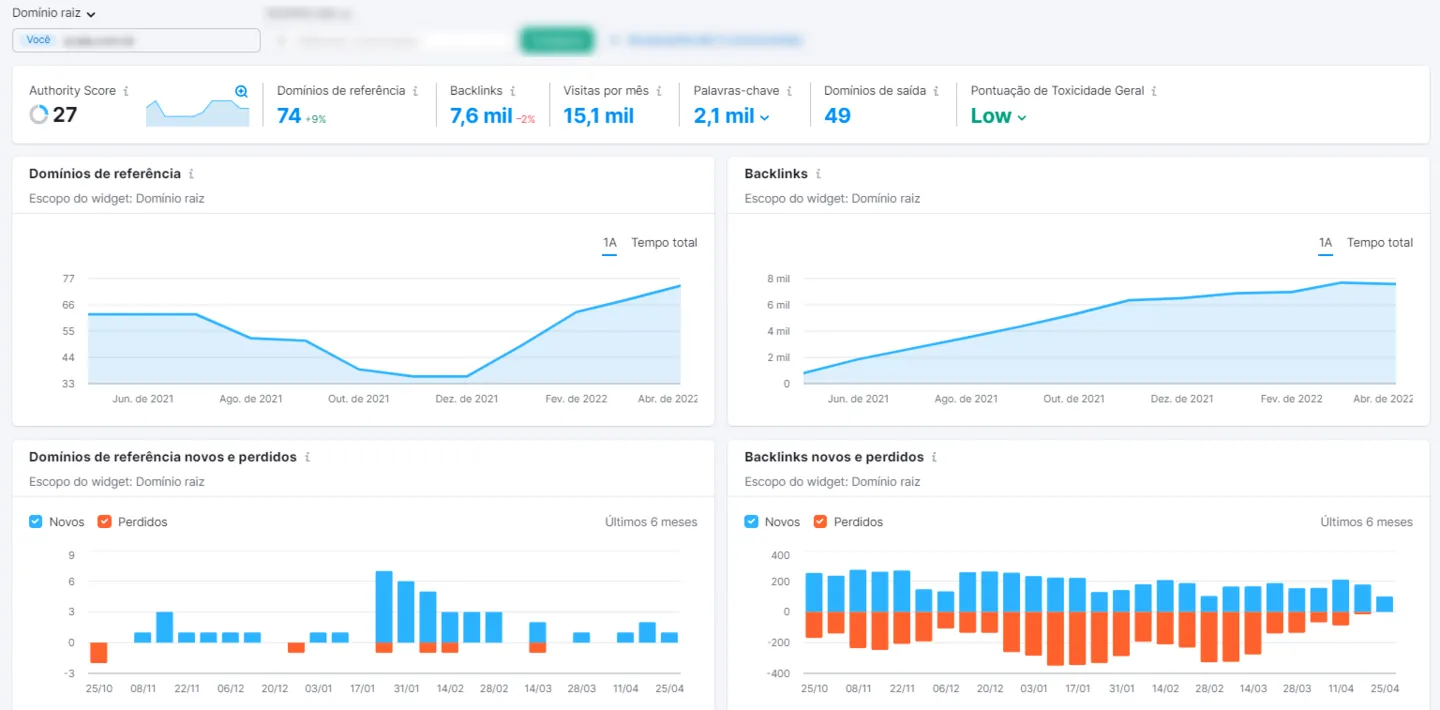Click info icon next to Backlinks metric

[513, 91]
